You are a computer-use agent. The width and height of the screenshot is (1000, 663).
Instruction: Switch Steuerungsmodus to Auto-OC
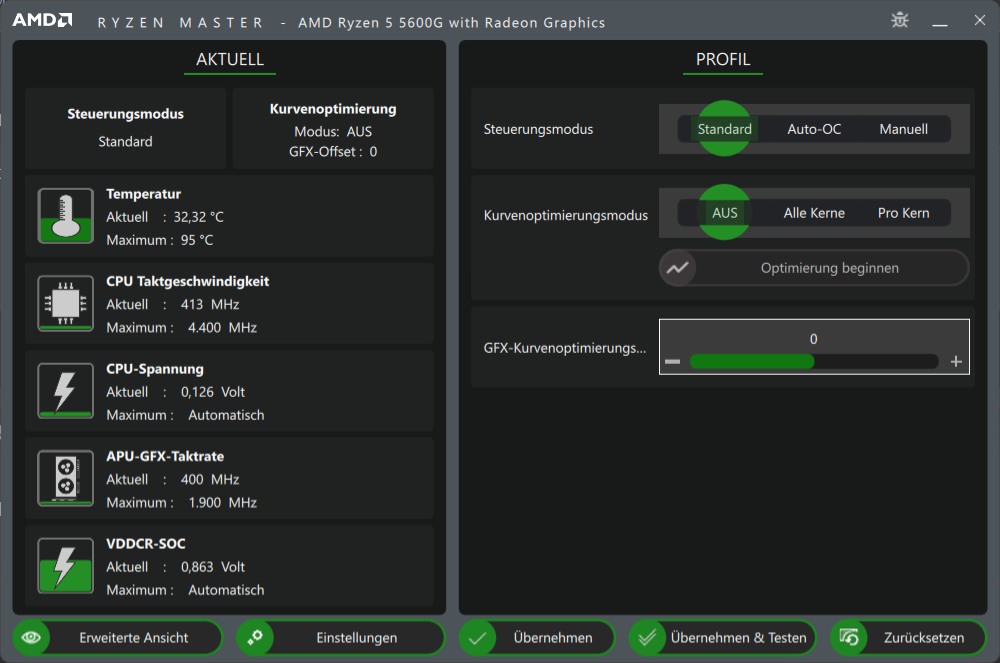(814, 129)
